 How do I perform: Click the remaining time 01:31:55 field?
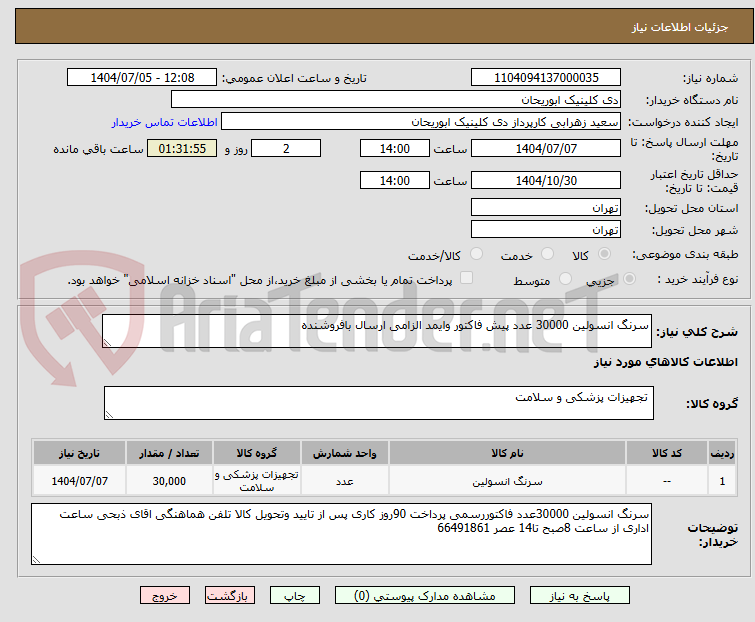tap(182, 148)
